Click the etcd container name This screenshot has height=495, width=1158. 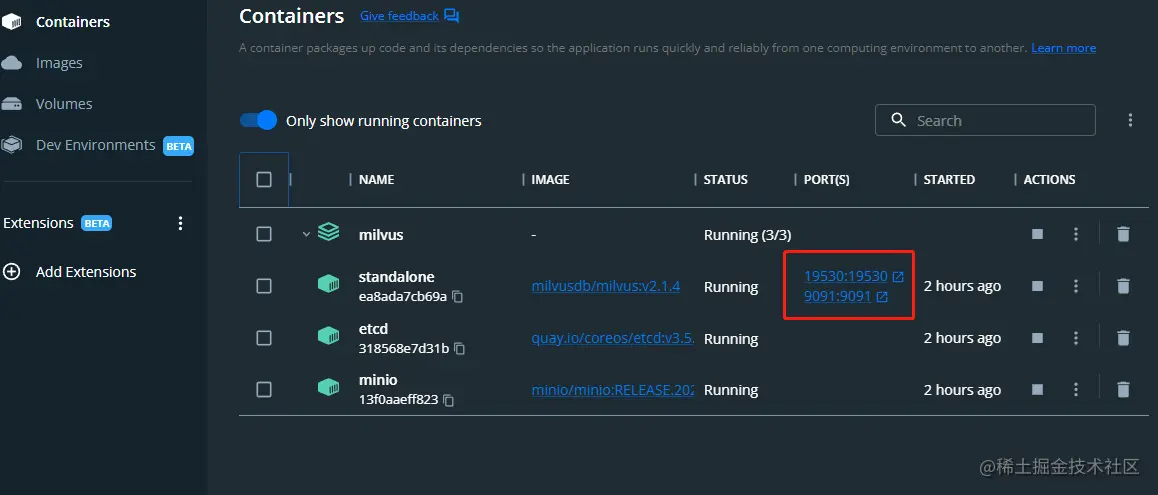[374, 329]
